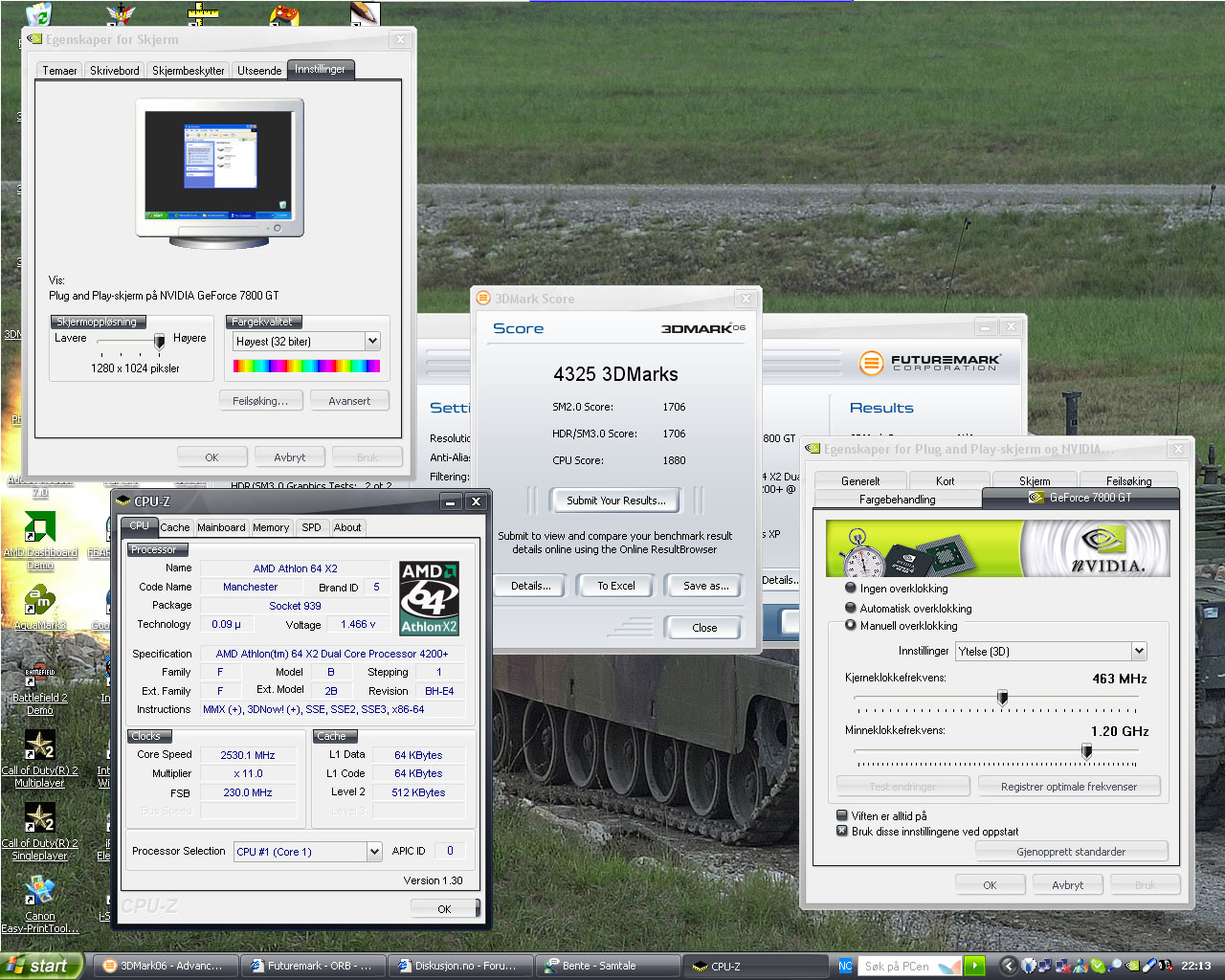The height and width of the screenshot is (980, 1225).
Task: Open the SPD tab in CPU-Z
Action: (x=311, y=527)
